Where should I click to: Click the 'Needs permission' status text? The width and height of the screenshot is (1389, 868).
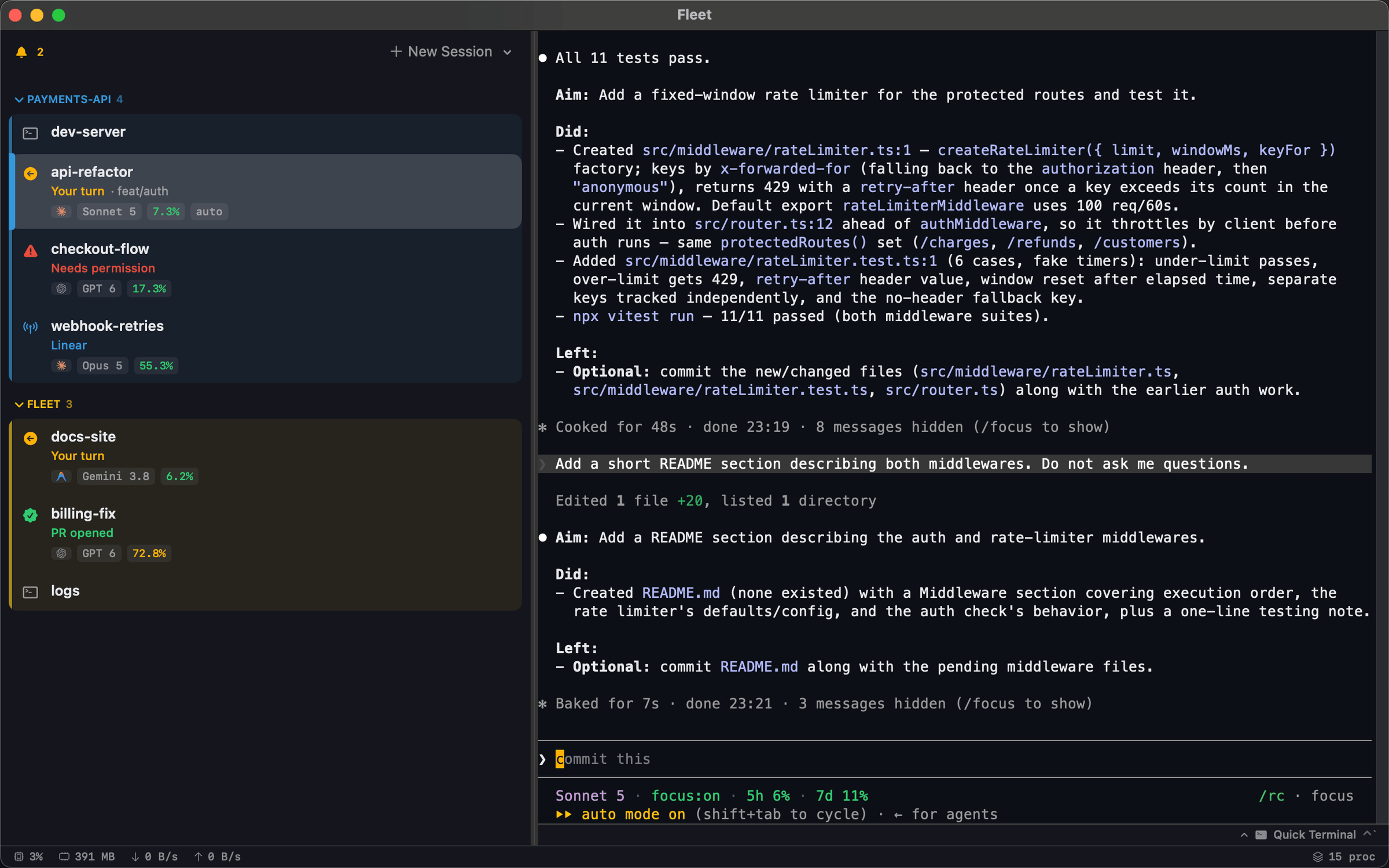point(103,268)
